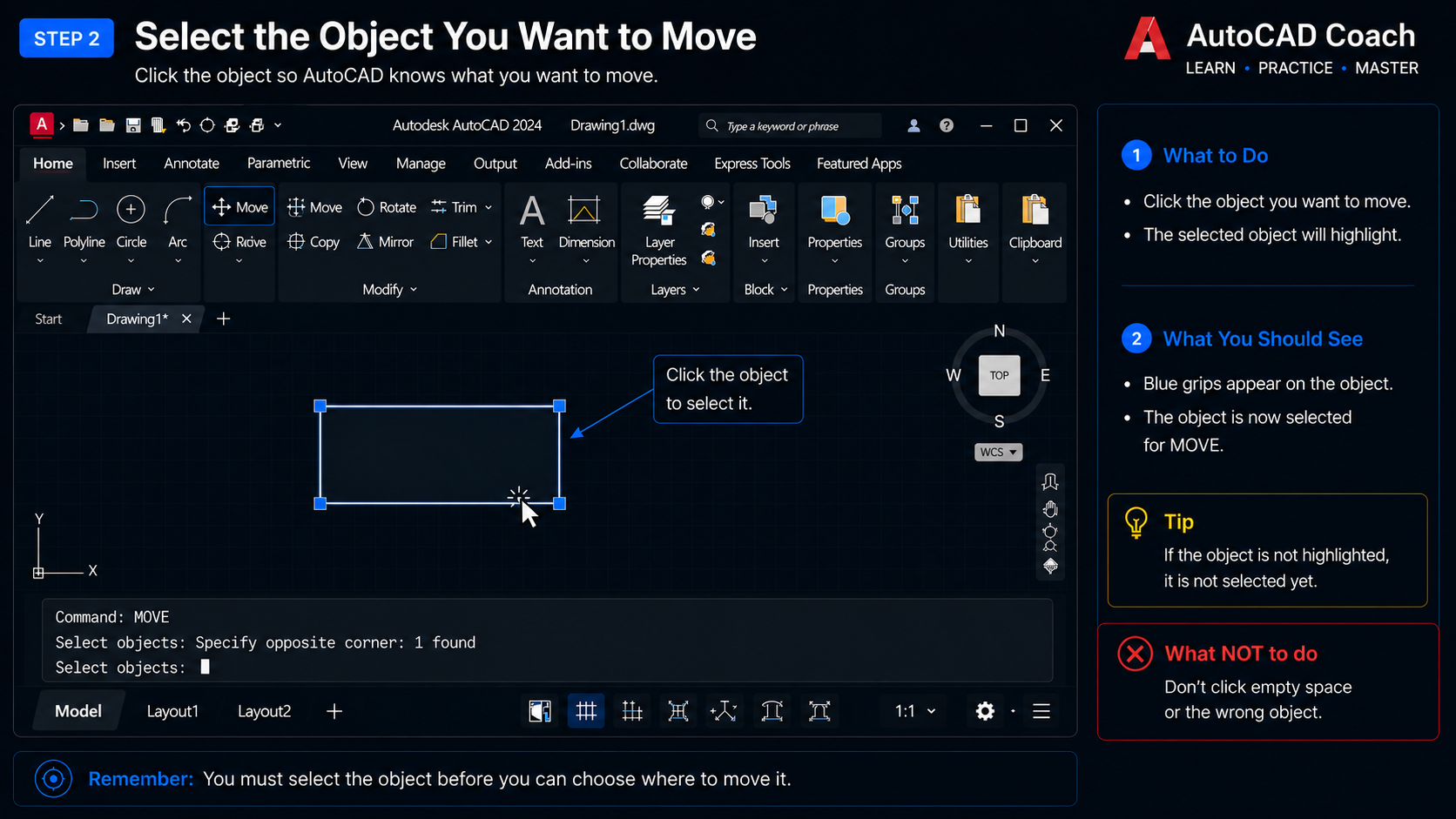Open the Parametric ribbon tab

click(279, 163)
